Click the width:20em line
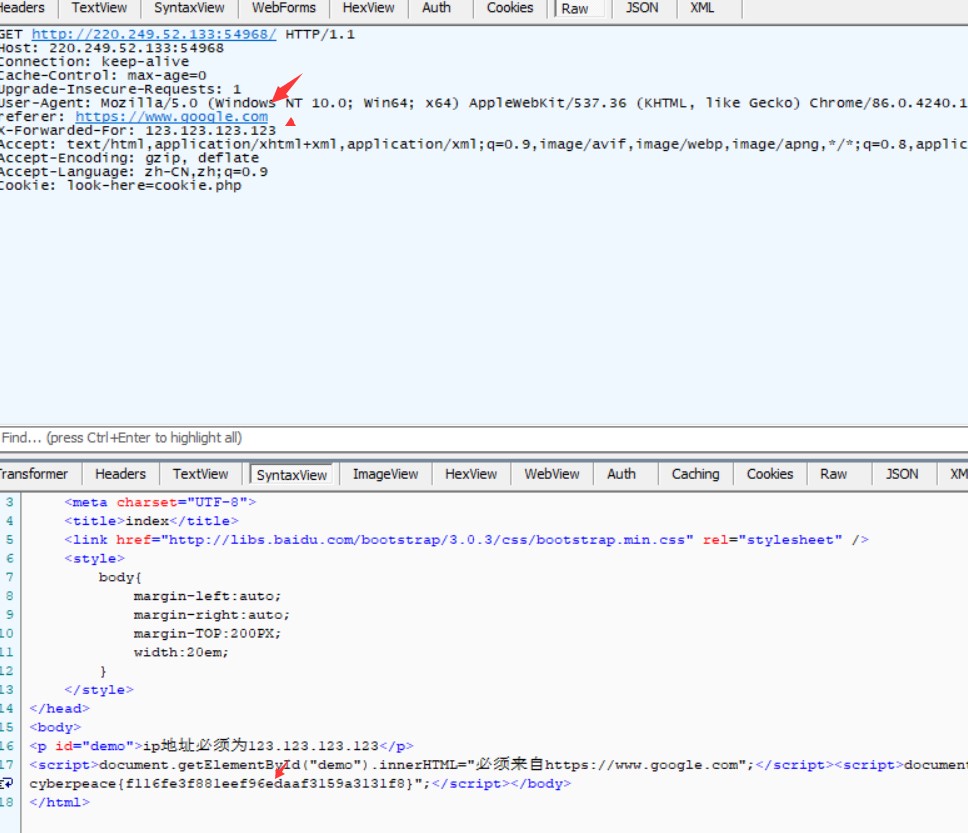This screenshot has height=833, width=968. (x=181, y=652)
